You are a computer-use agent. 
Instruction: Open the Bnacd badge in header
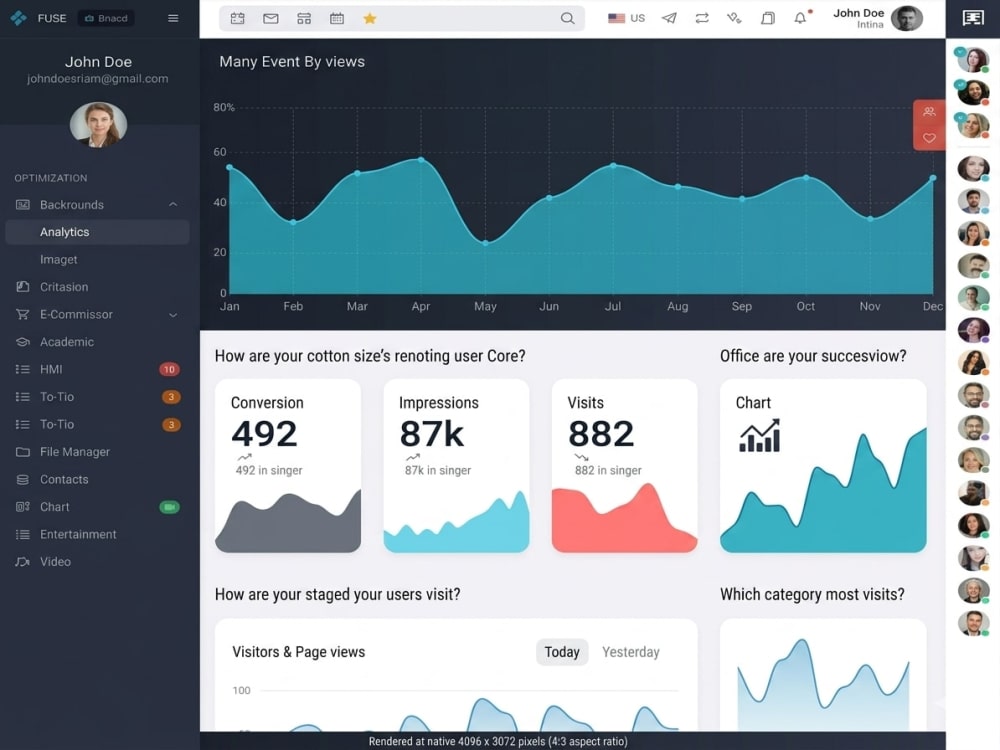107,18
